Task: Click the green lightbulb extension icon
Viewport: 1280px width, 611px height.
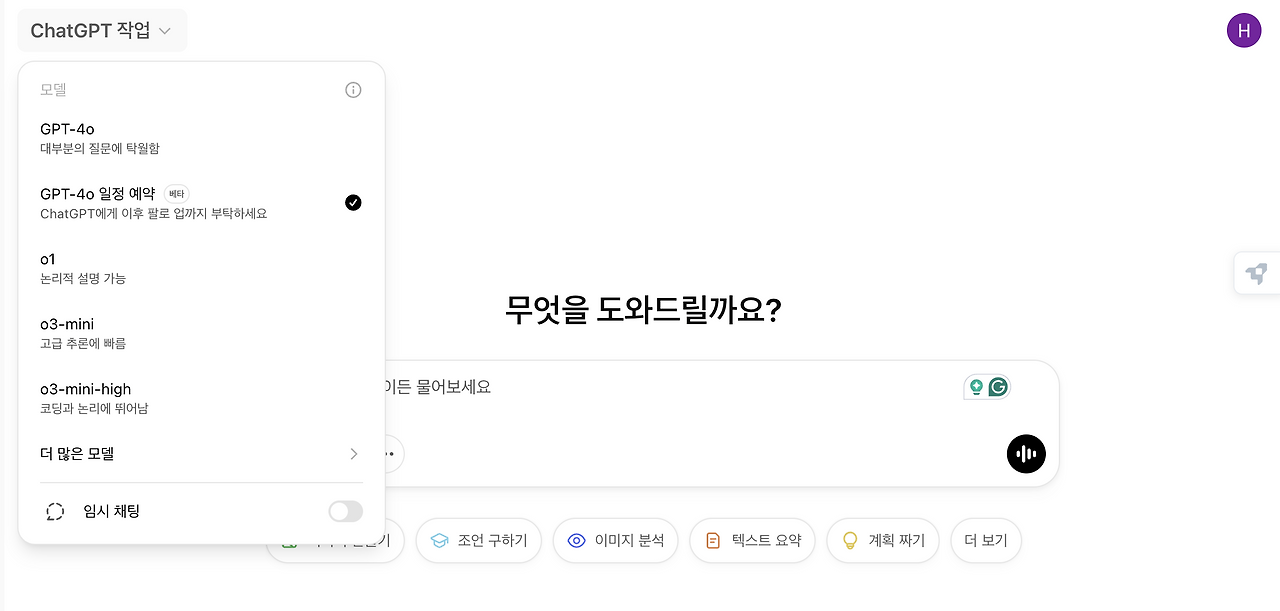Action: click(976, 387)
